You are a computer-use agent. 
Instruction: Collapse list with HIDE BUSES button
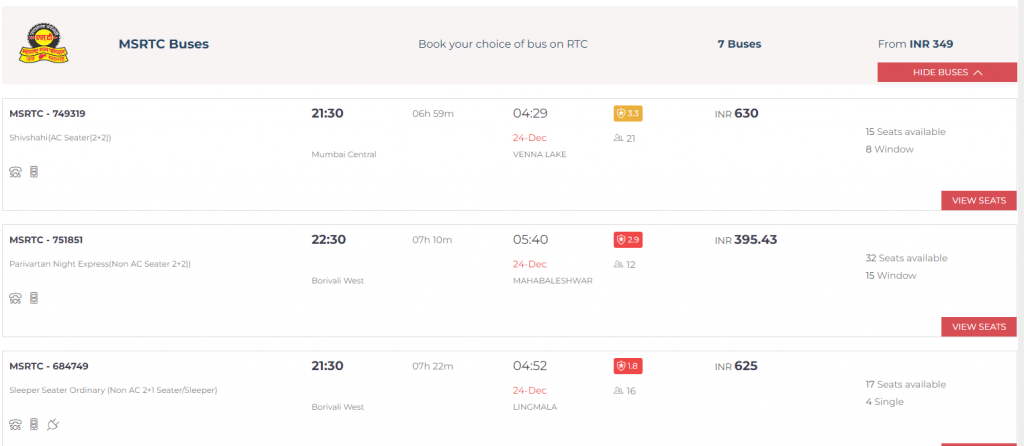click(947, 72)
